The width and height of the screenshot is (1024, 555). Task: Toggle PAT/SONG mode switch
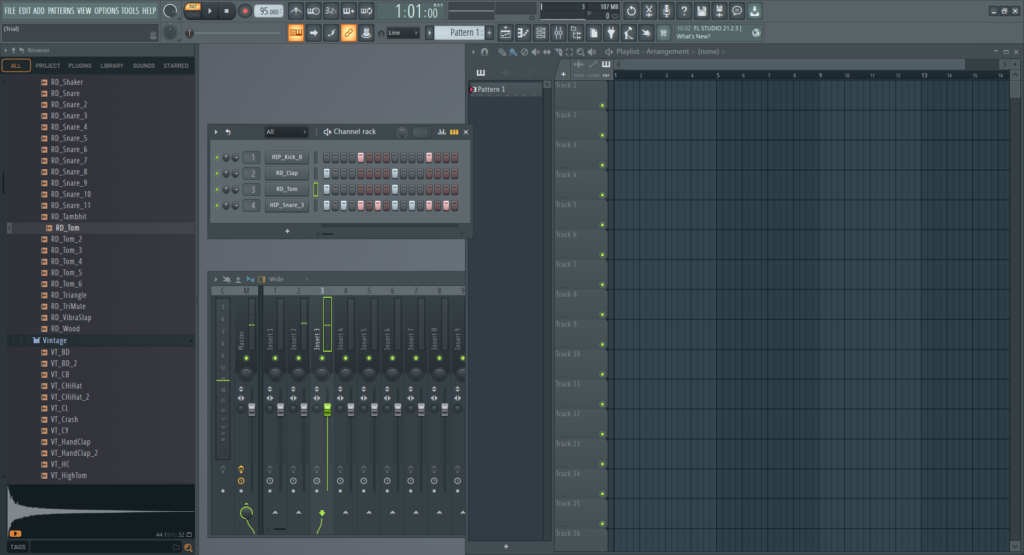click(x=193, y=9)
